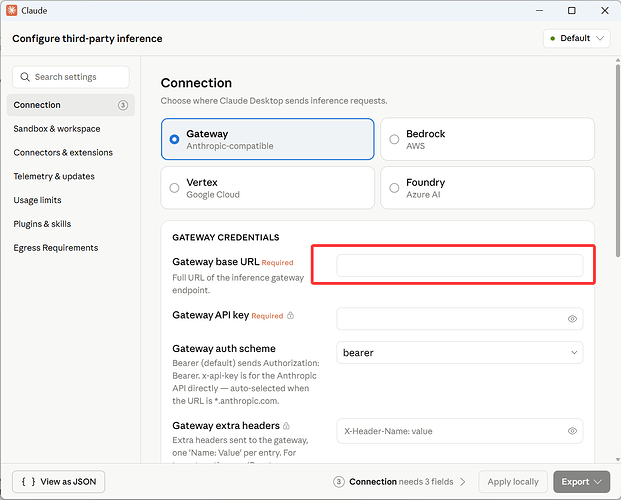This screenshot has width=621, height=500.
Task: Open Sandbox & workspace settings
Action: [57, 129]
